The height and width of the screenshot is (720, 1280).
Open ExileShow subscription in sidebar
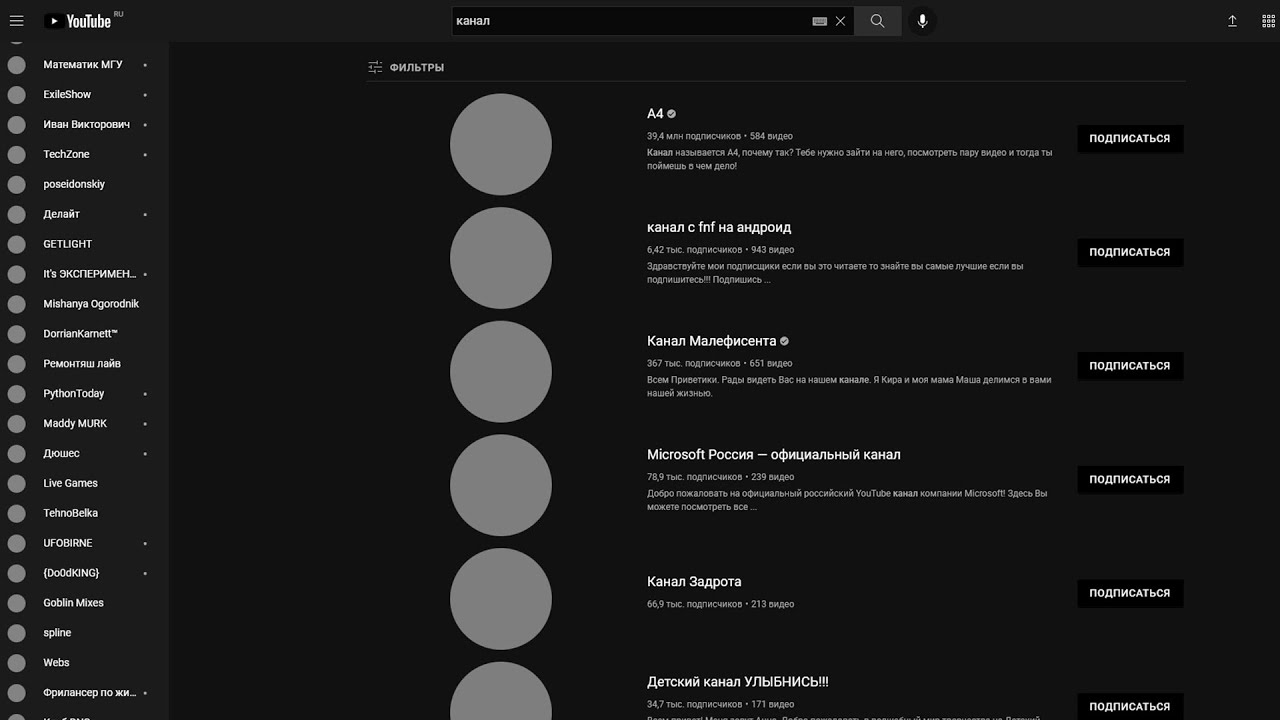[x=84, y=95]
